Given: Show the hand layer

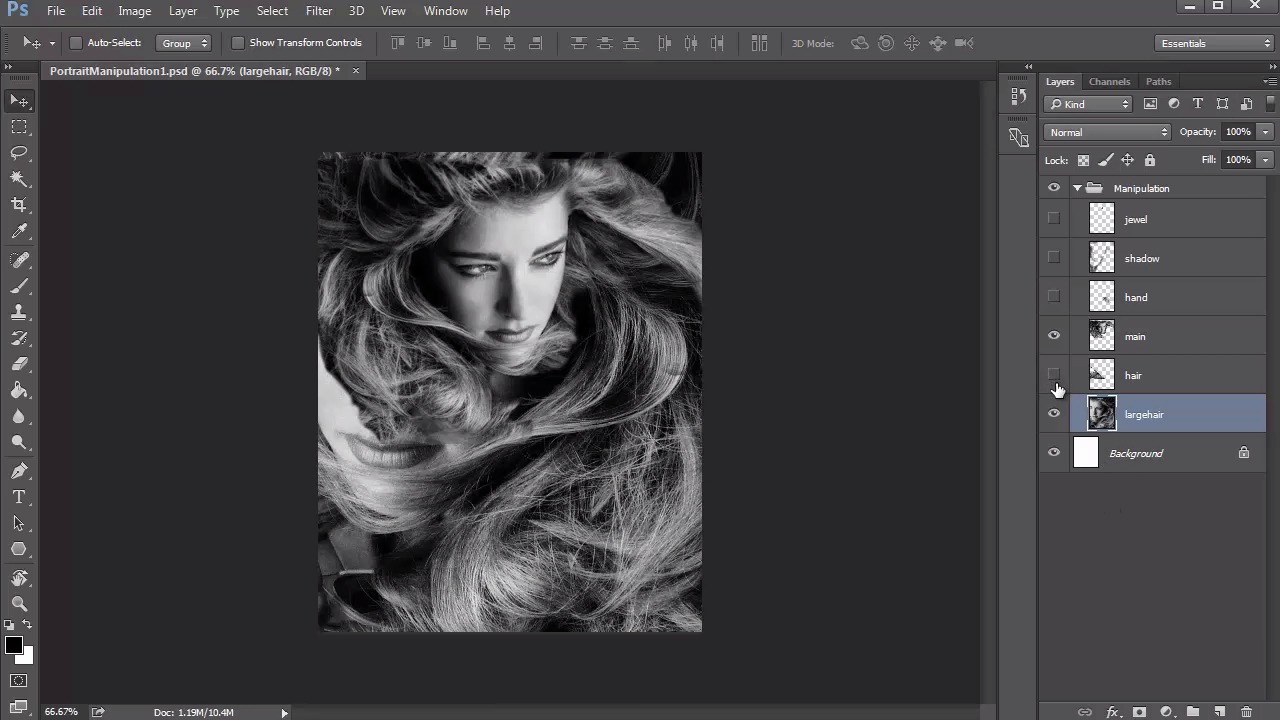Looking at the screenshot, I should 1054,297.
